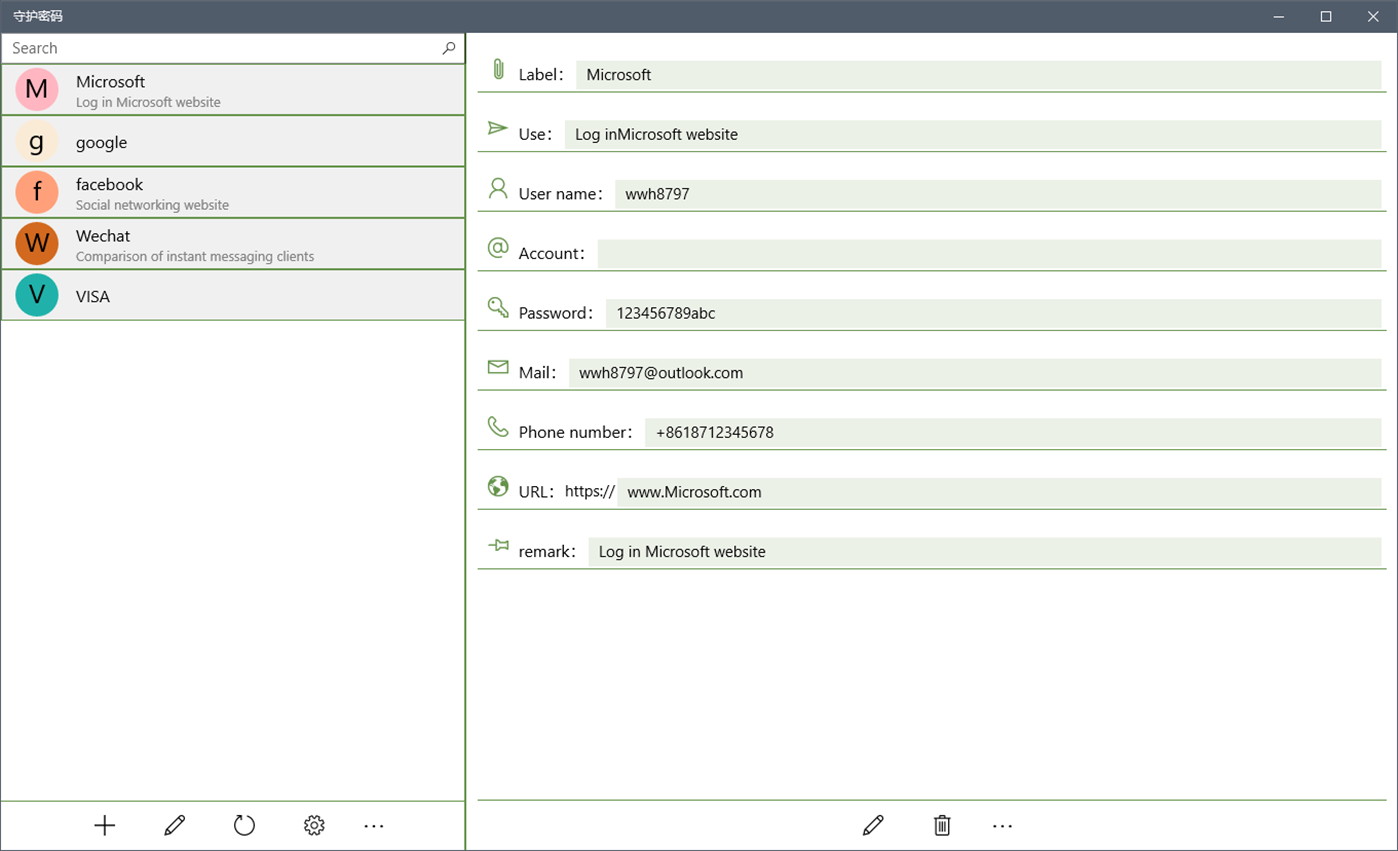Click the g avatar for google
The width and height of the screenshot is (1398, 851).
click(37, 141)
